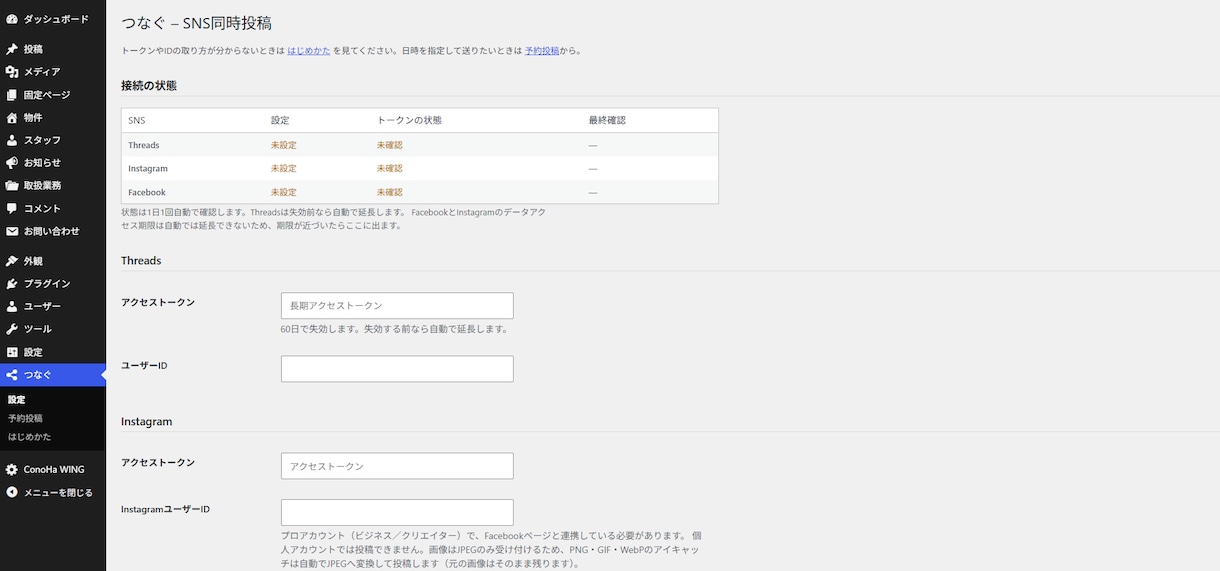
Task: Open the 予約投稿 submenu item
Action: pyautogui.click(x=25, y=418)
